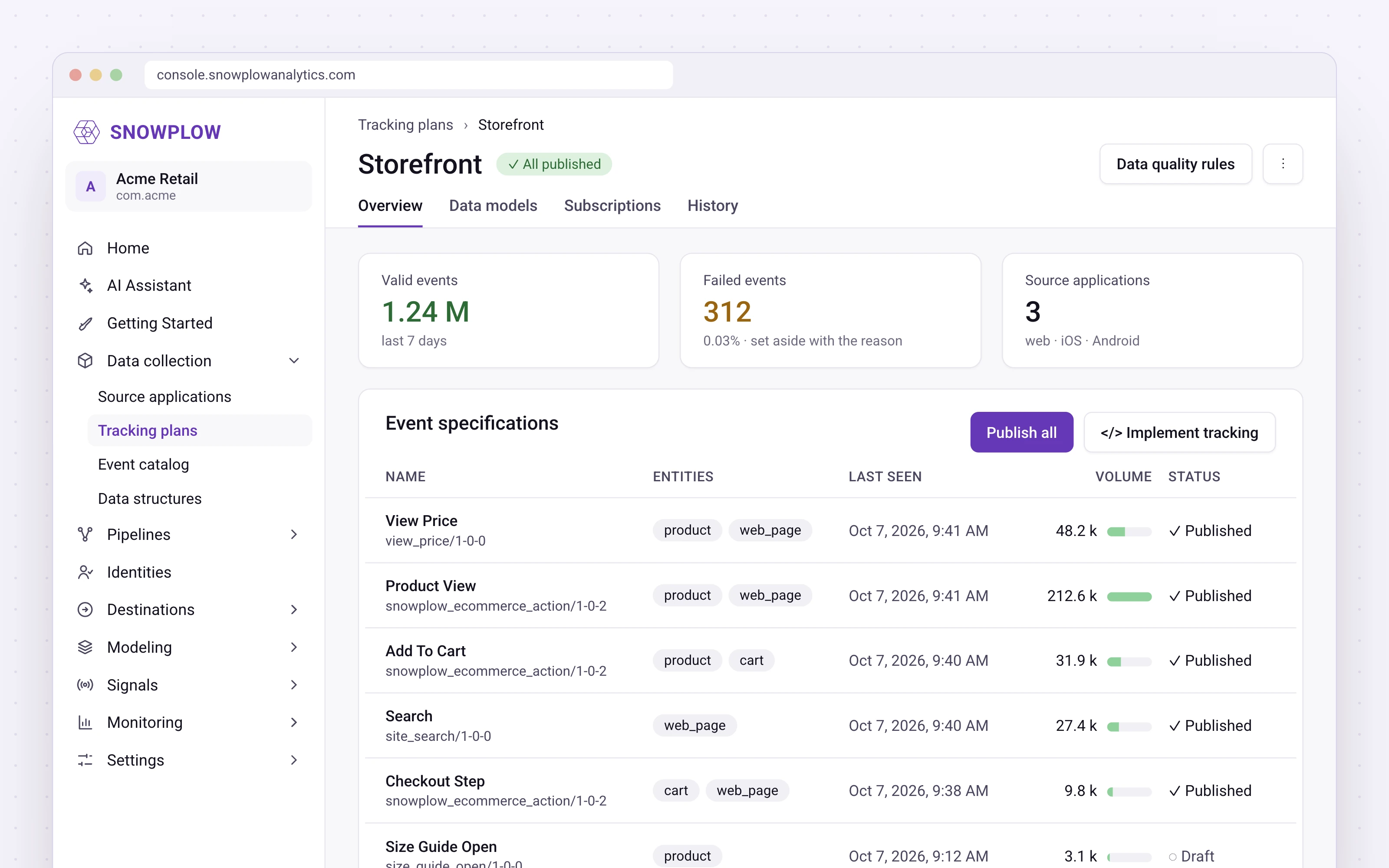Click the browser address bar

408,75
